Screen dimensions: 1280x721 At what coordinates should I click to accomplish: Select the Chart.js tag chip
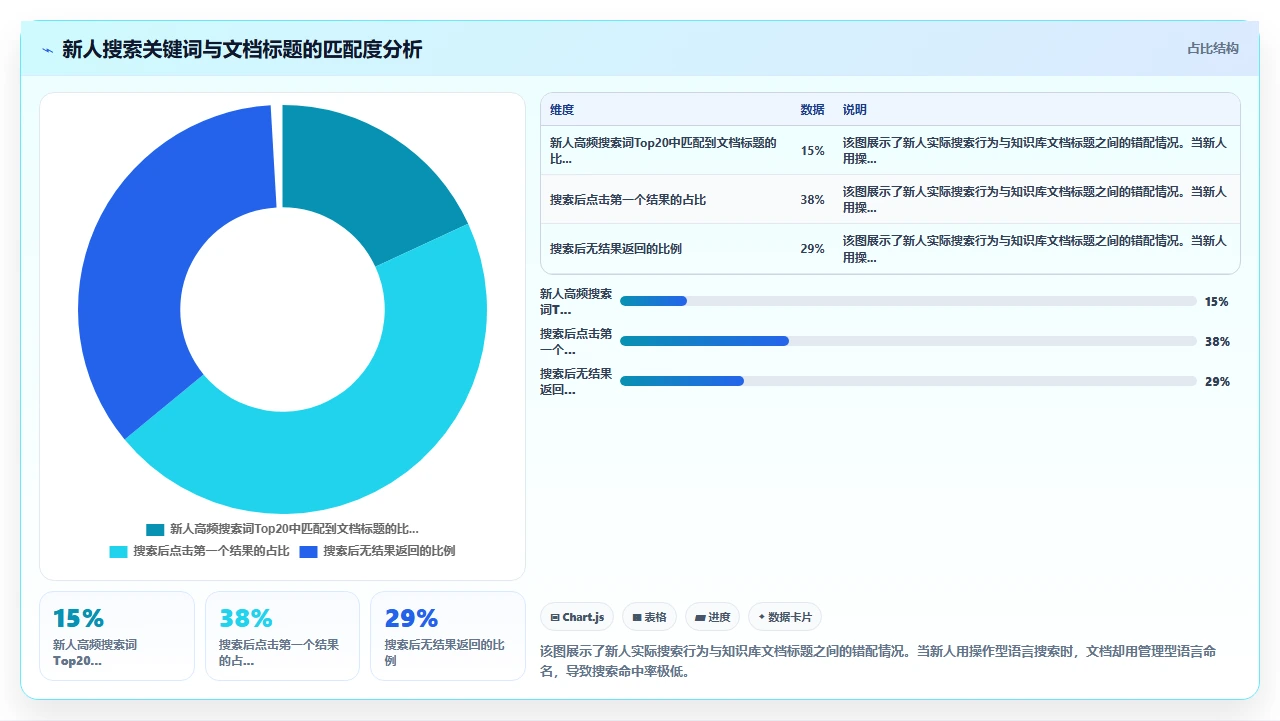tap(578, 617)
